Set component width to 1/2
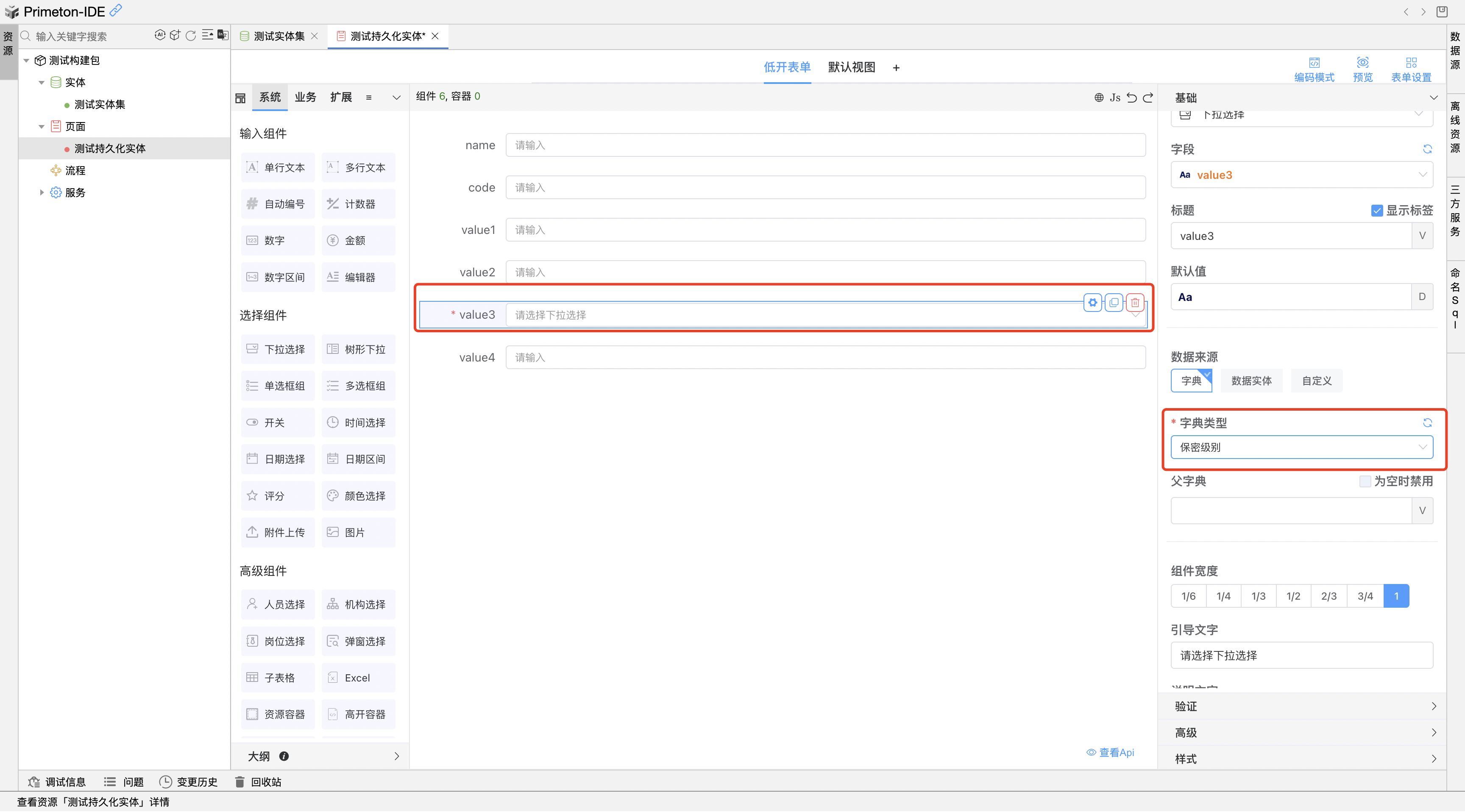Image resolution: width=1465 pixels, height=812 pixels. [1294, 595]
